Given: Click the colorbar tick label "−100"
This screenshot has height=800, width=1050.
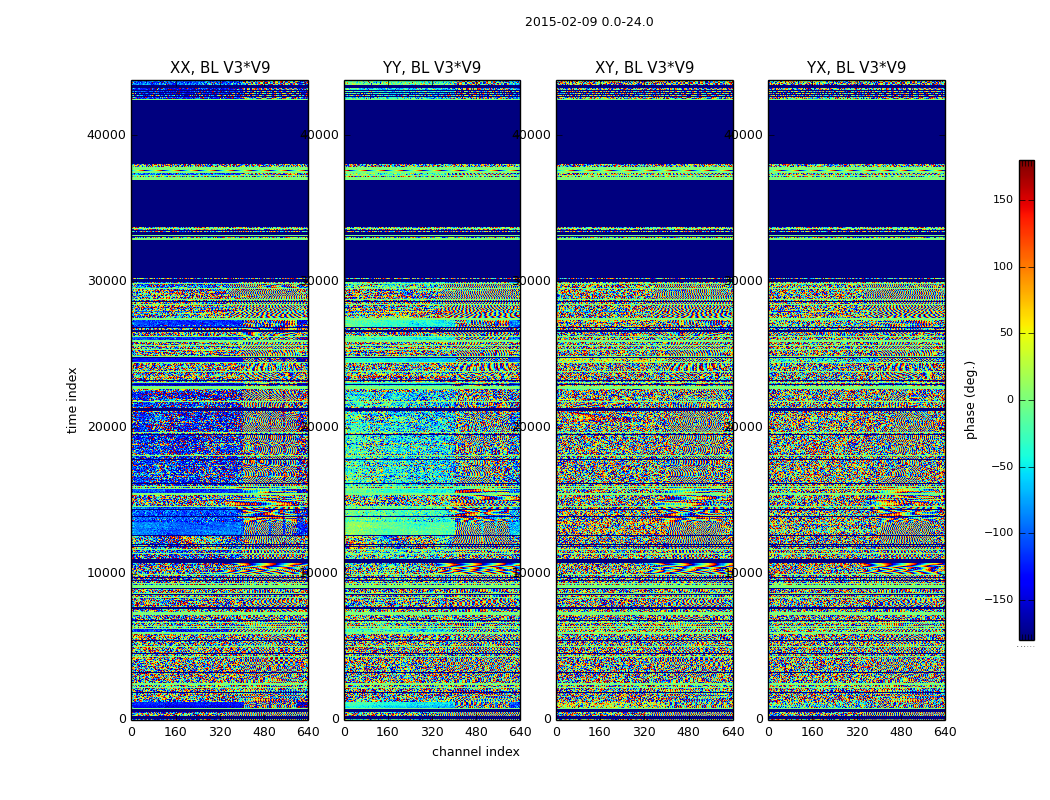Looking at the screenshot, I should point(999,533).
